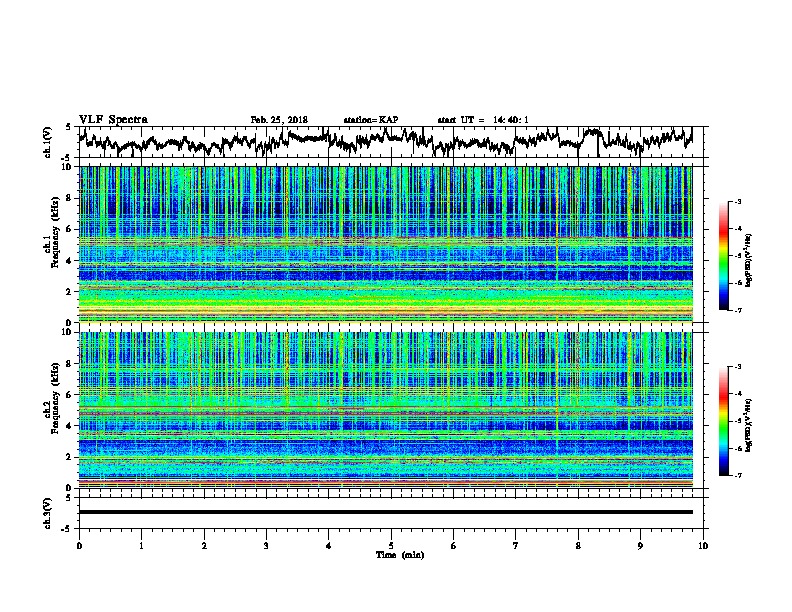
Task: Click the "station=KAP" label
Action: (371, 120)
